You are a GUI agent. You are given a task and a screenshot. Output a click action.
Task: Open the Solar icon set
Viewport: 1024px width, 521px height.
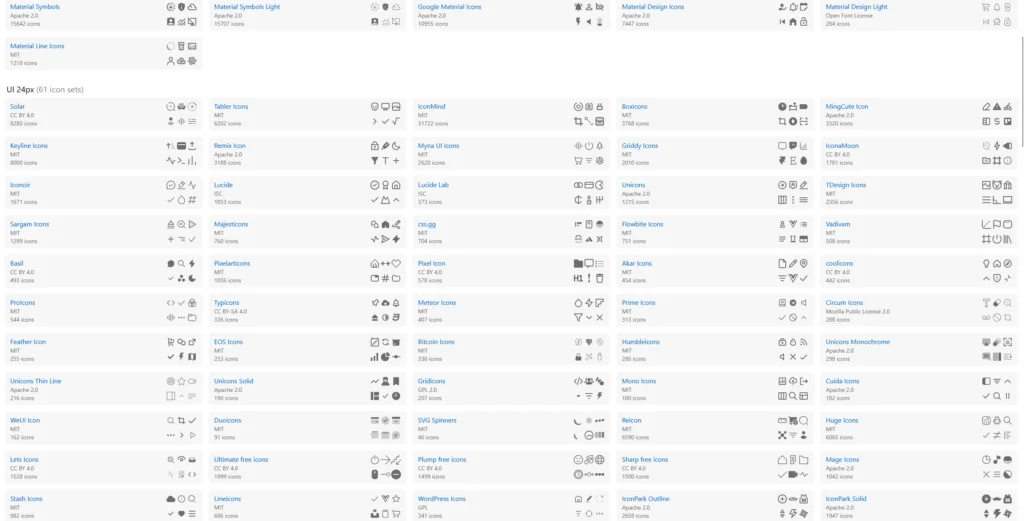click(18, 106)
